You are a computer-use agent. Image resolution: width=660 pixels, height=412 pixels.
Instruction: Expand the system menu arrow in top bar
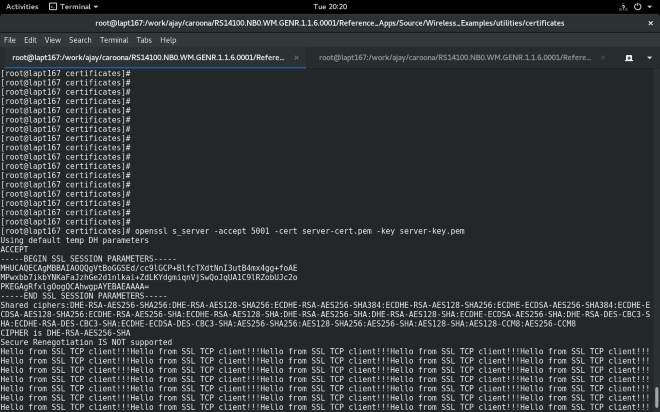click(650, 6)
